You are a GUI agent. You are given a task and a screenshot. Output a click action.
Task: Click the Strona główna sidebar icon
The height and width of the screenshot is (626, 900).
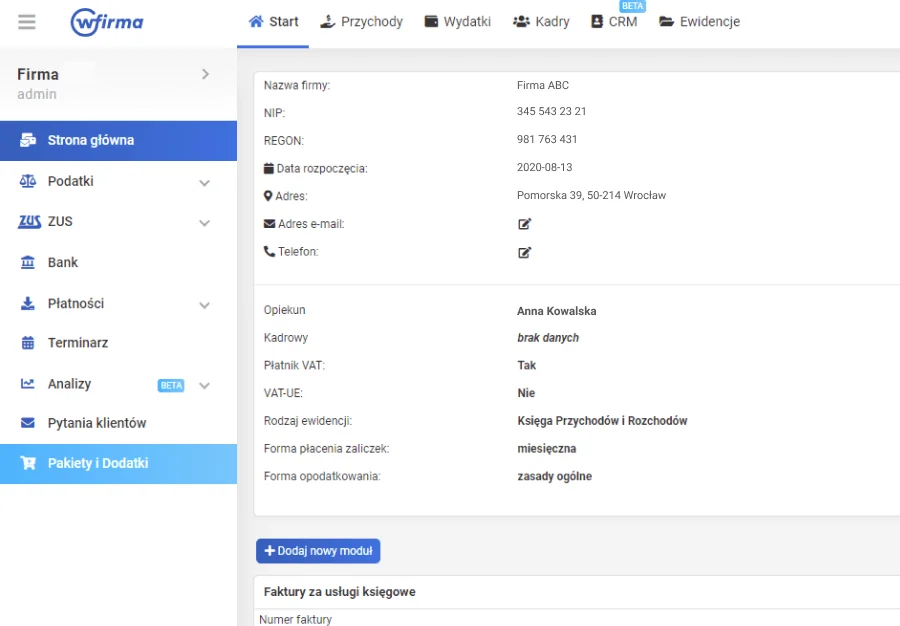coord(28,140)
